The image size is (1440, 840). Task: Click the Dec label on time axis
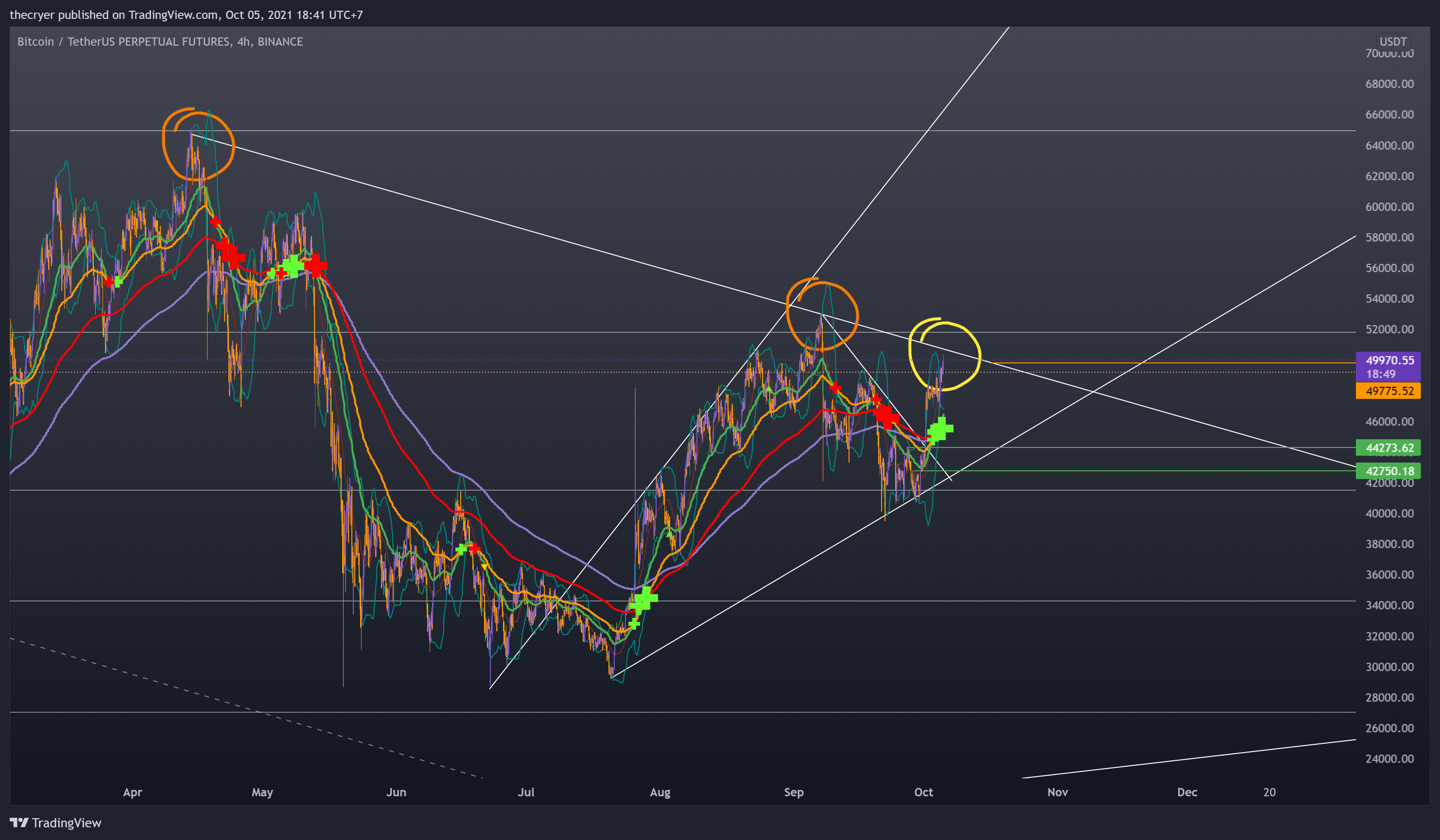(x=1187, y=792)
